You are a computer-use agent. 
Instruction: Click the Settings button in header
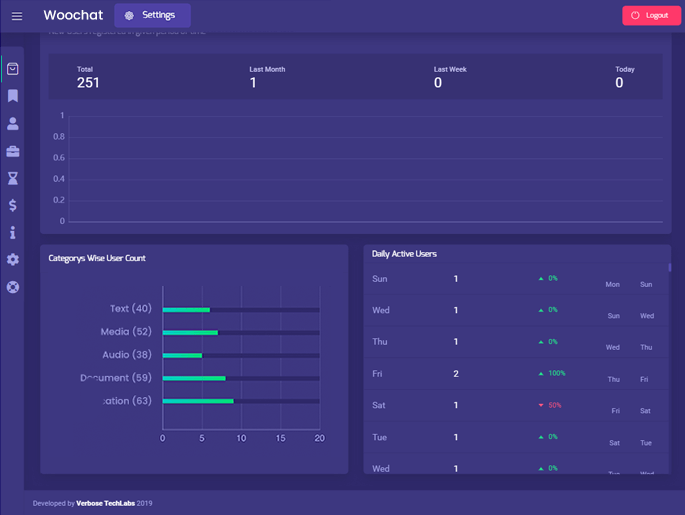pyautogui.click(x=152, y=16)
